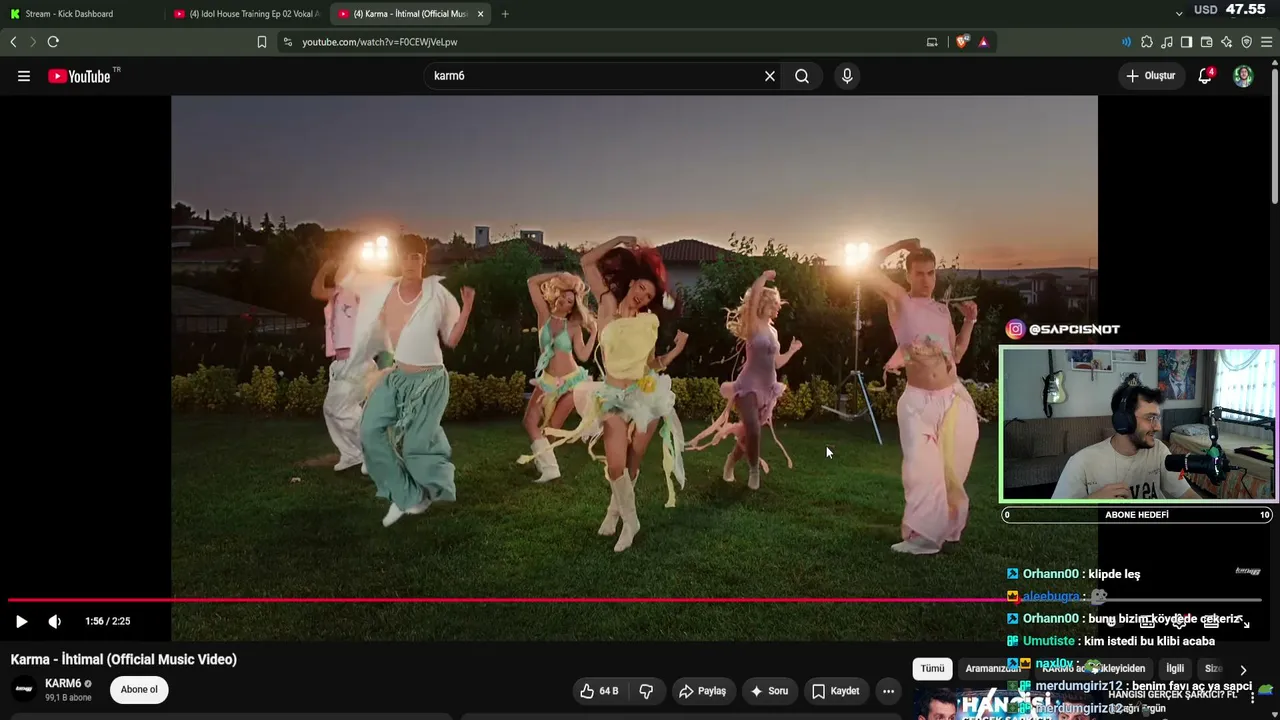1280x720 pixels.
Task: Save video with Kaydet button
Action: pos(836,691)
